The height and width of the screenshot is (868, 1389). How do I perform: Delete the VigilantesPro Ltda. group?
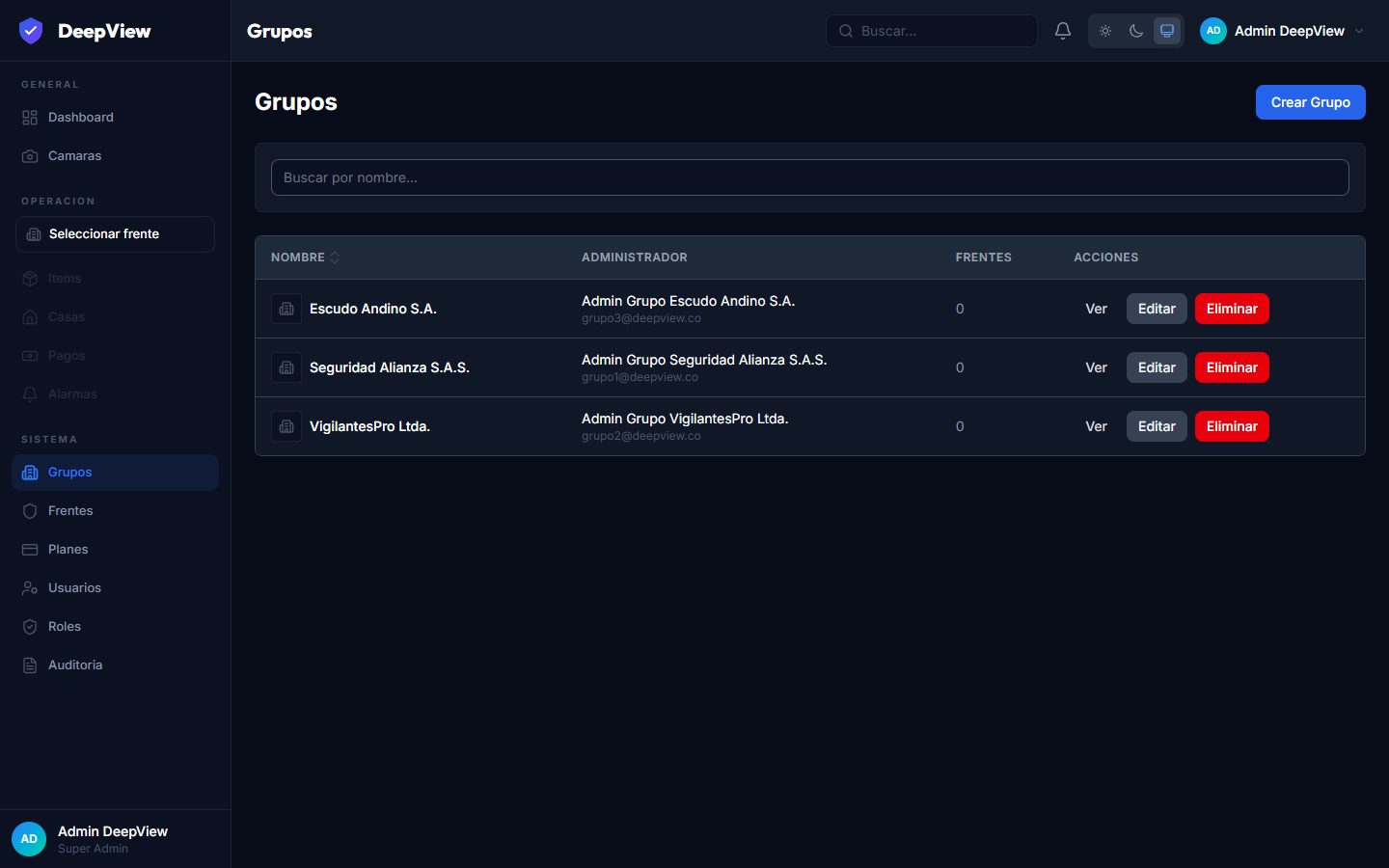tap(1232, 426)
